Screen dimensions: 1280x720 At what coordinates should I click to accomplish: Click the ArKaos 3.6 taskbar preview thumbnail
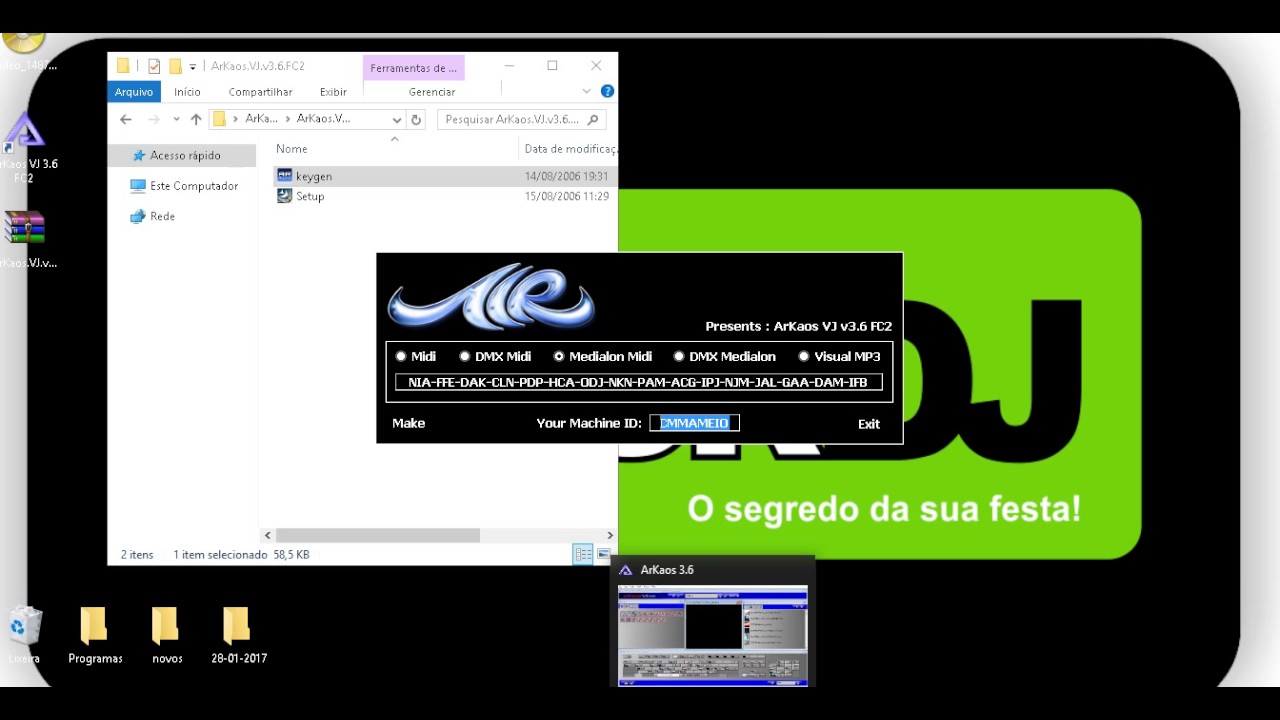coord(713,636)
